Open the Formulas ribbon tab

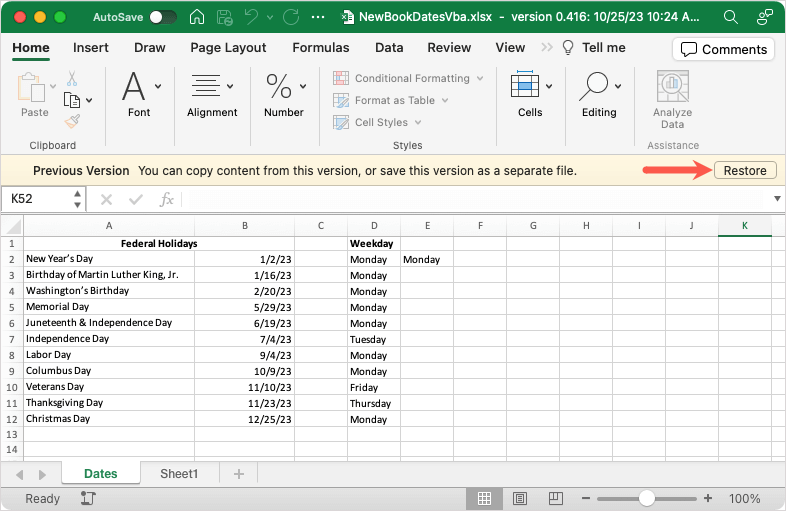point(320,47)
